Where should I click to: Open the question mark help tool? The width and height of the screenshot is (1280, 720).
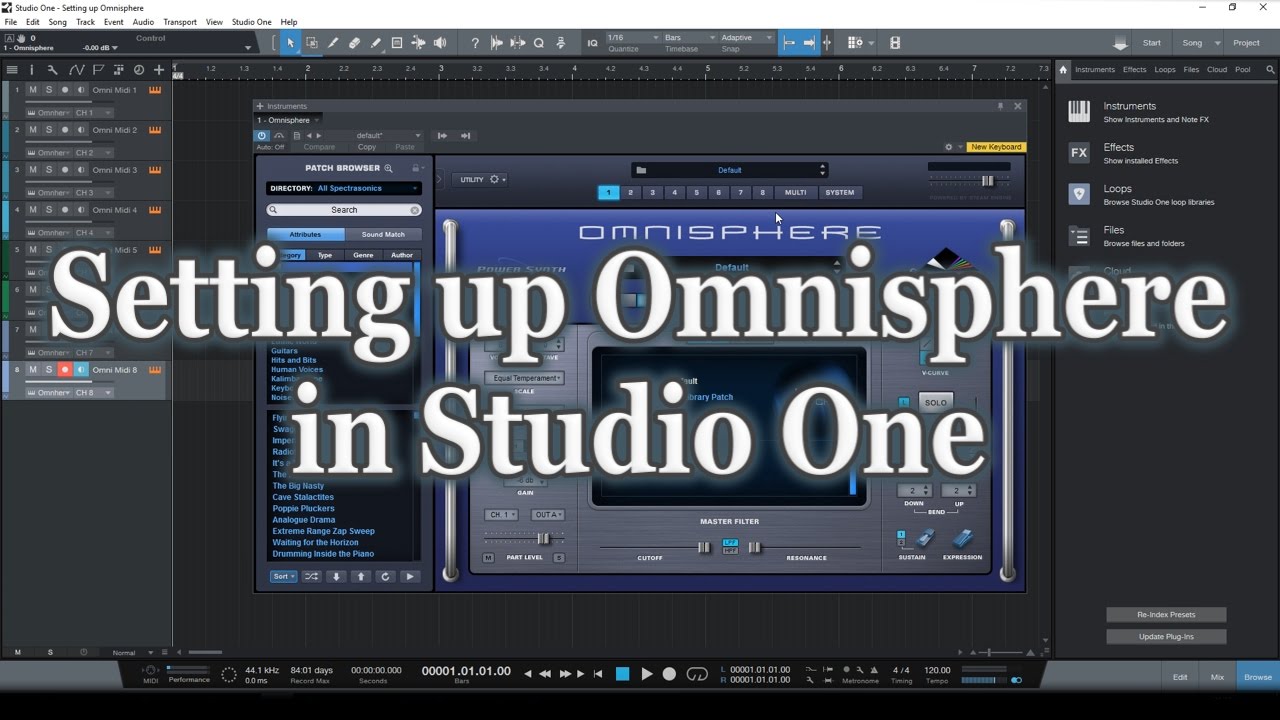click(x=475, y=43)
